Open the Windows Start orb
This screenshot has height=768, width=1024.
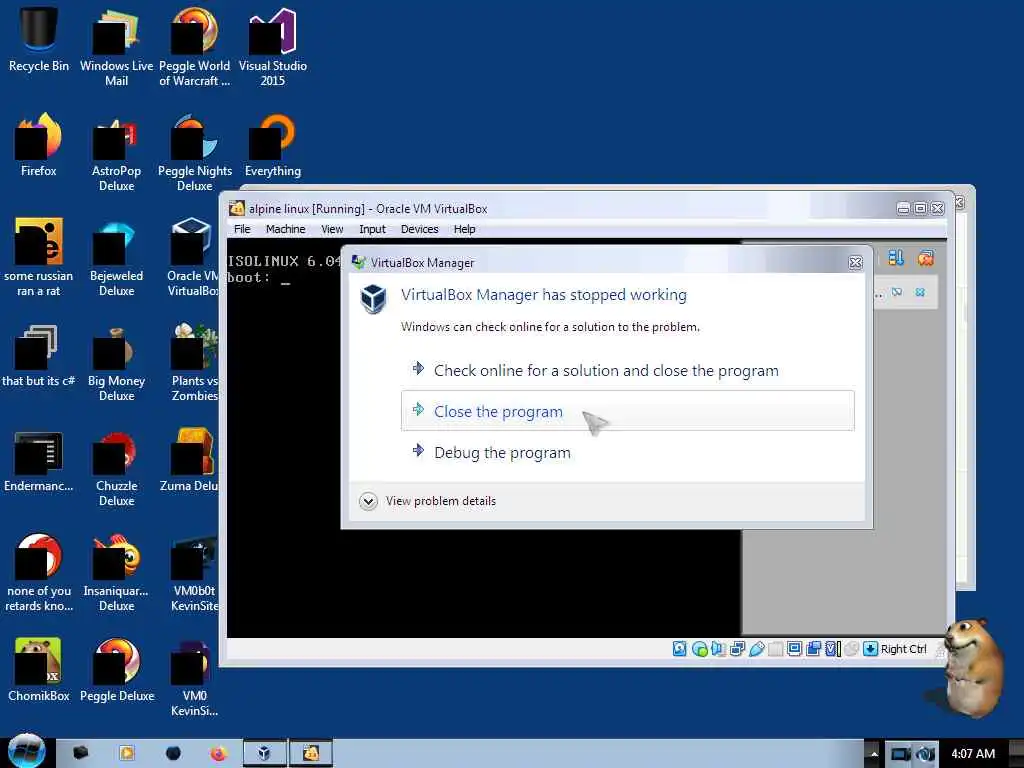point(26,751)
